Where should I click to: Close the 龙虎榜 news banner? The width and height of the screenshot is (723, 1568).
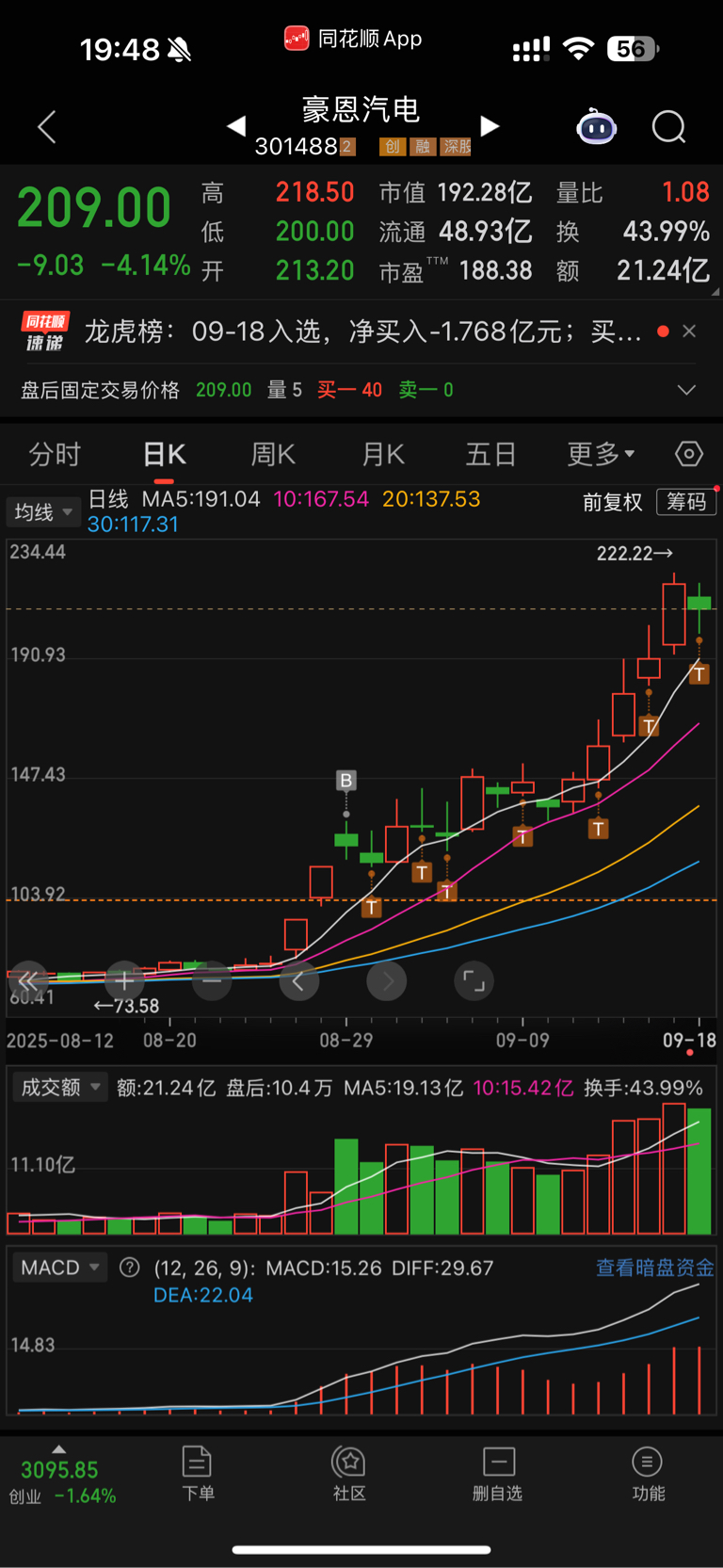689,331
